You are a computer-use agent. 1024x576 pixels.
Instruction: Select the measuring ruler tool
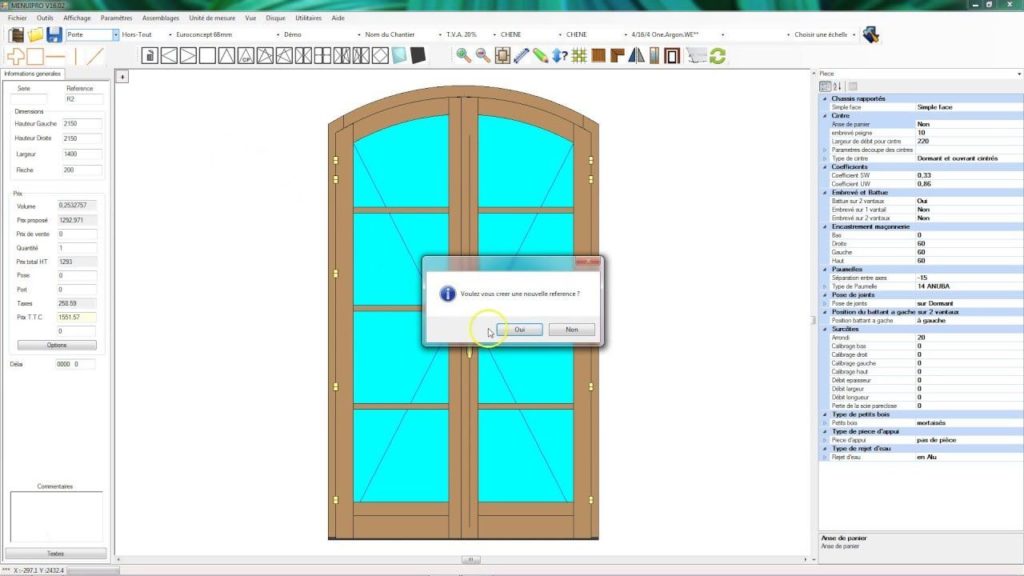[x=522, y=55]
